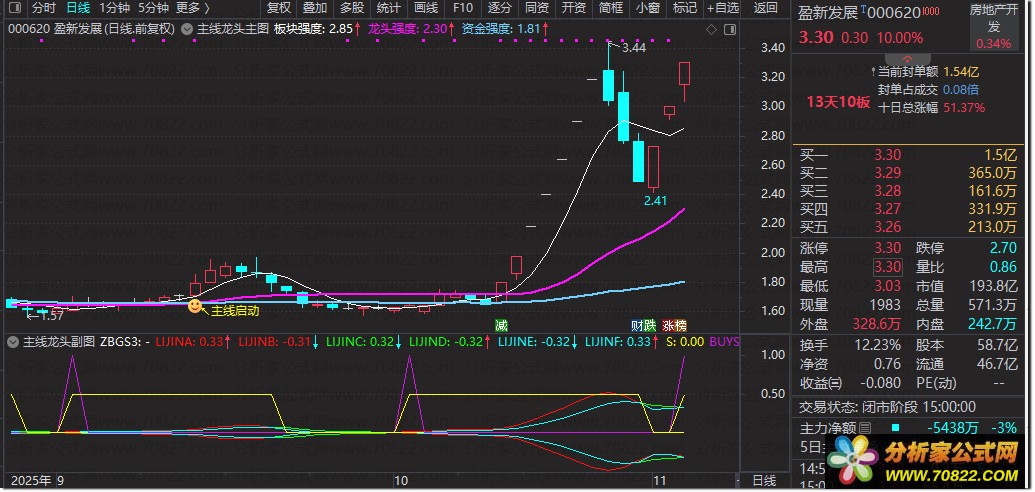This screenshot has height=492, width=1035.
Task: Click the 买四 price 3.27 row
Action: tap(908, 210)
